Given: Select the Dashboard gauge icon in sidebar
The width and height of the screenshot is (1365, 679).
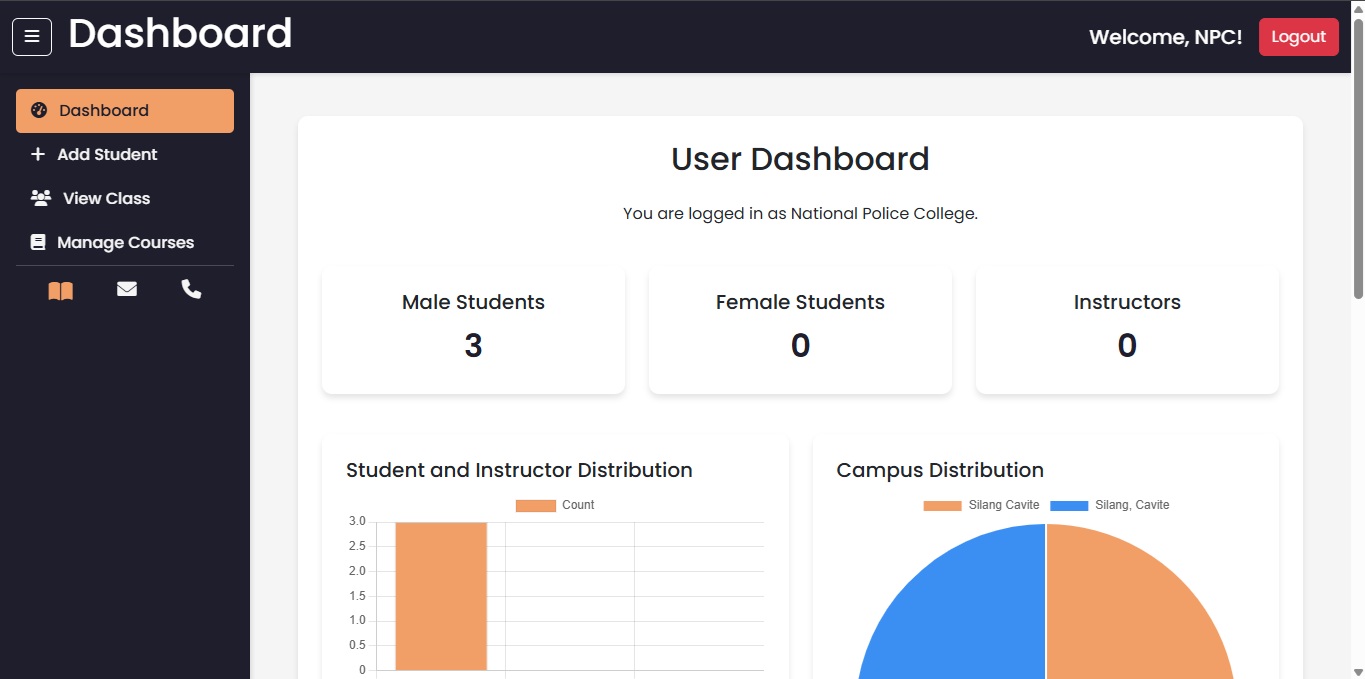Looking at the screenshot, I should (x=38, y=110).
